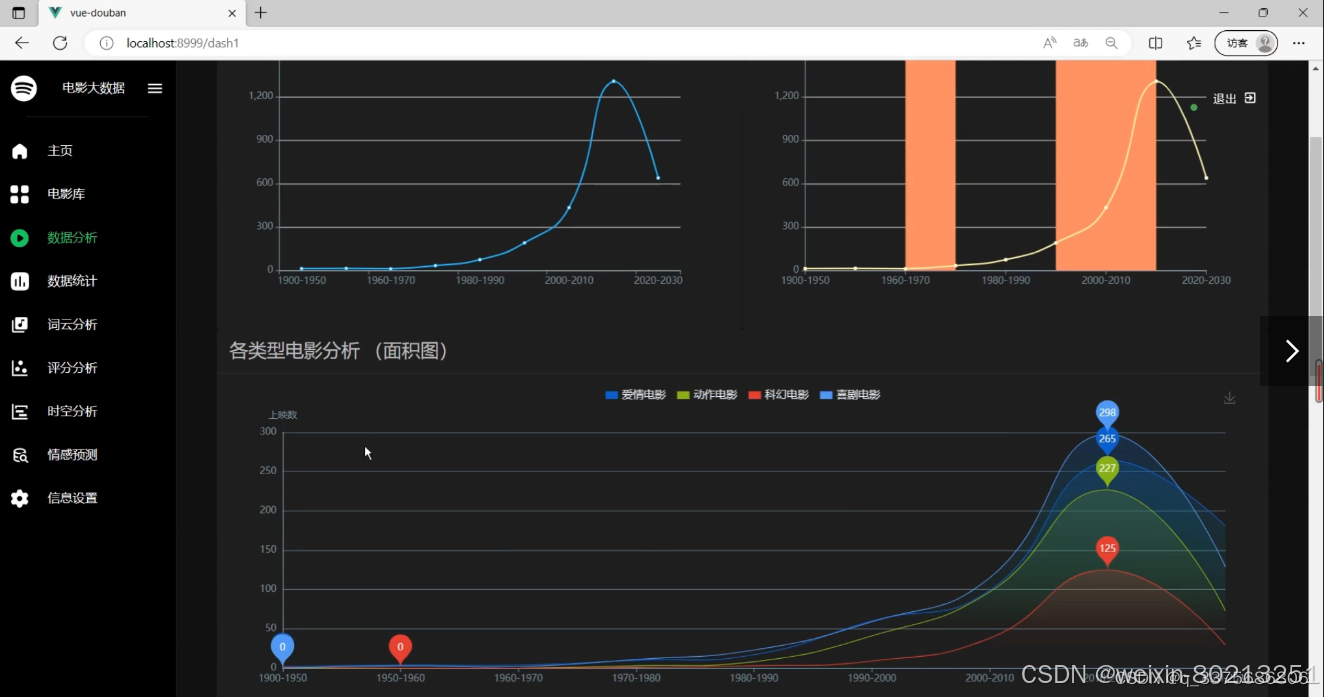Open 电影库 via its grid icon
Viewport: 1324px width, 697px height.
(x=20, y=193)
